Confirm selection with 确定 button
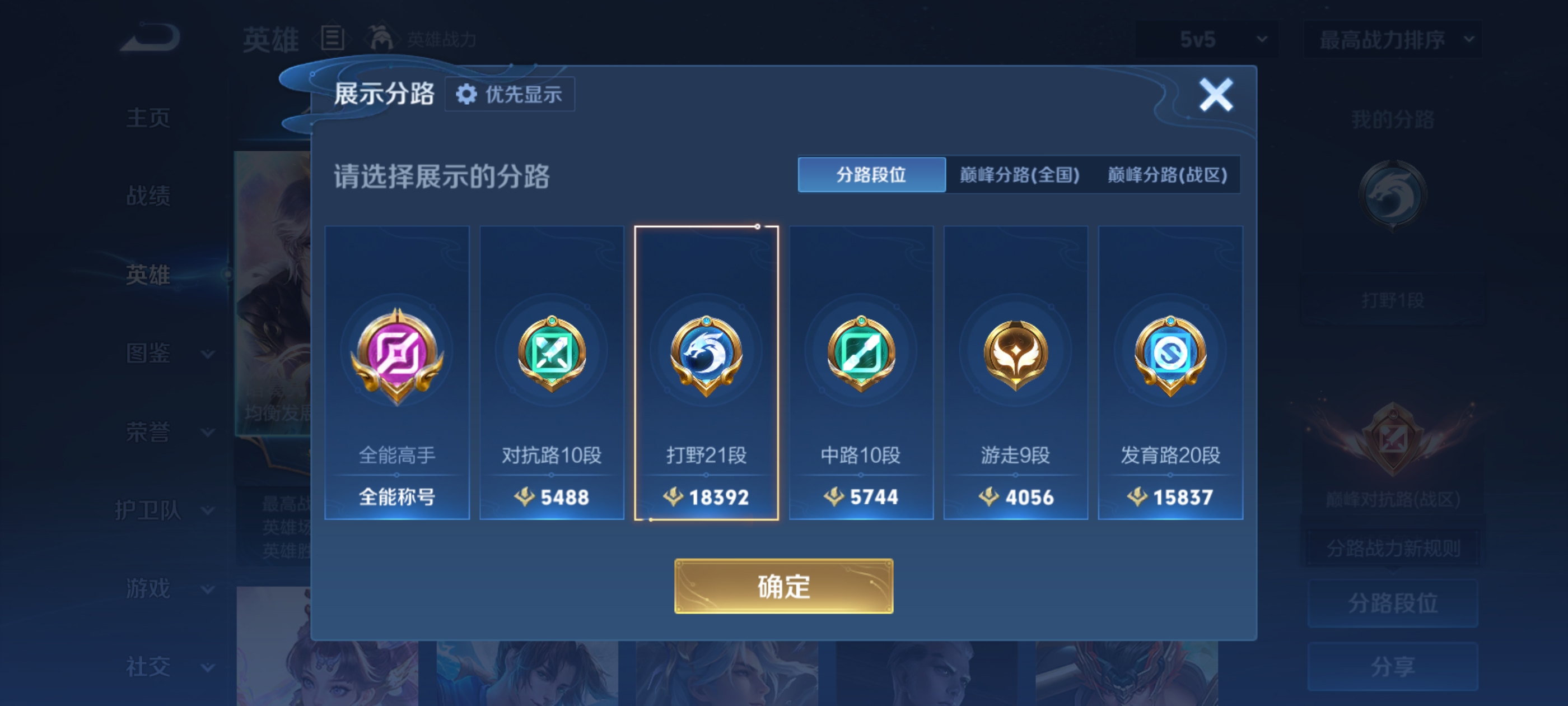 pos(783,586)
